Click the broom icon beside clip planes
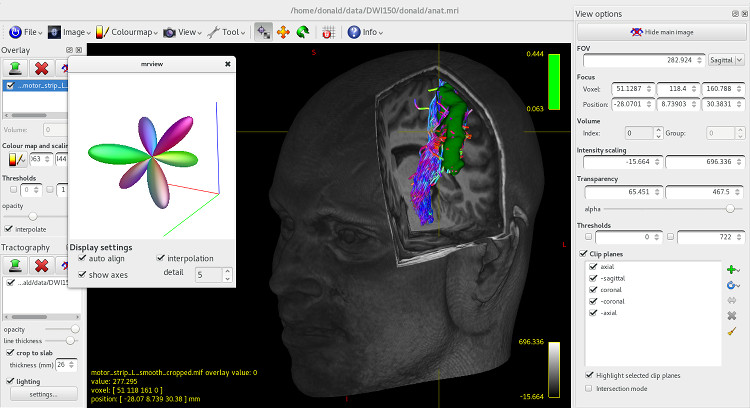The width and height of the screenshot is (750, 410). [x=732, y=331]
